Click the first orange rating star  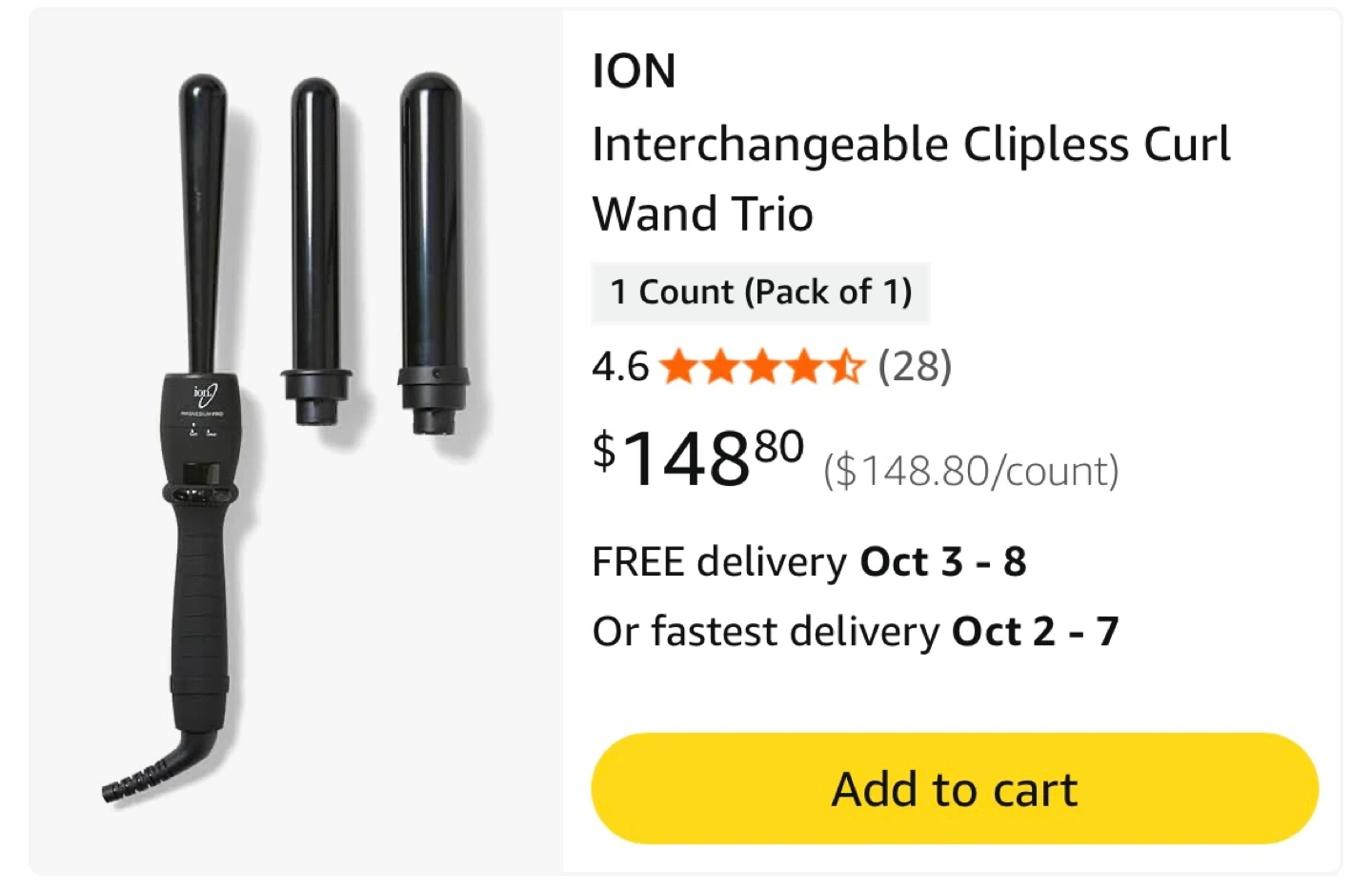pos(678,366)
